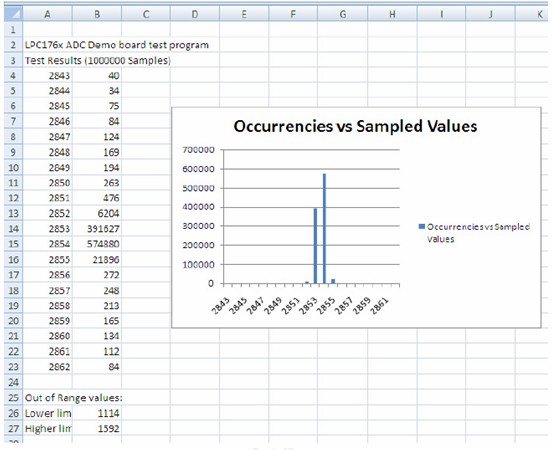The image size is (553, 450).
Task: Select cell containing 391627
Action: (97, 229)
